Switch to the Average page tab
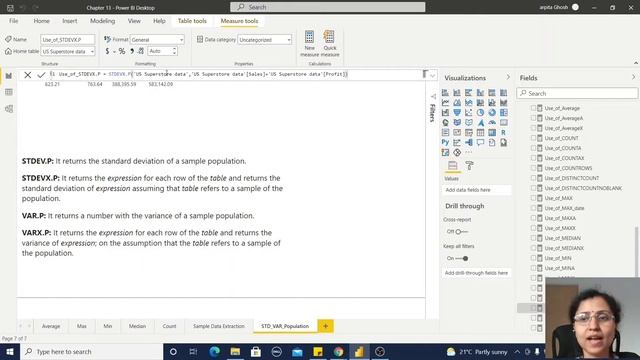Screen dimensions: 640x360 pos(51,326)
